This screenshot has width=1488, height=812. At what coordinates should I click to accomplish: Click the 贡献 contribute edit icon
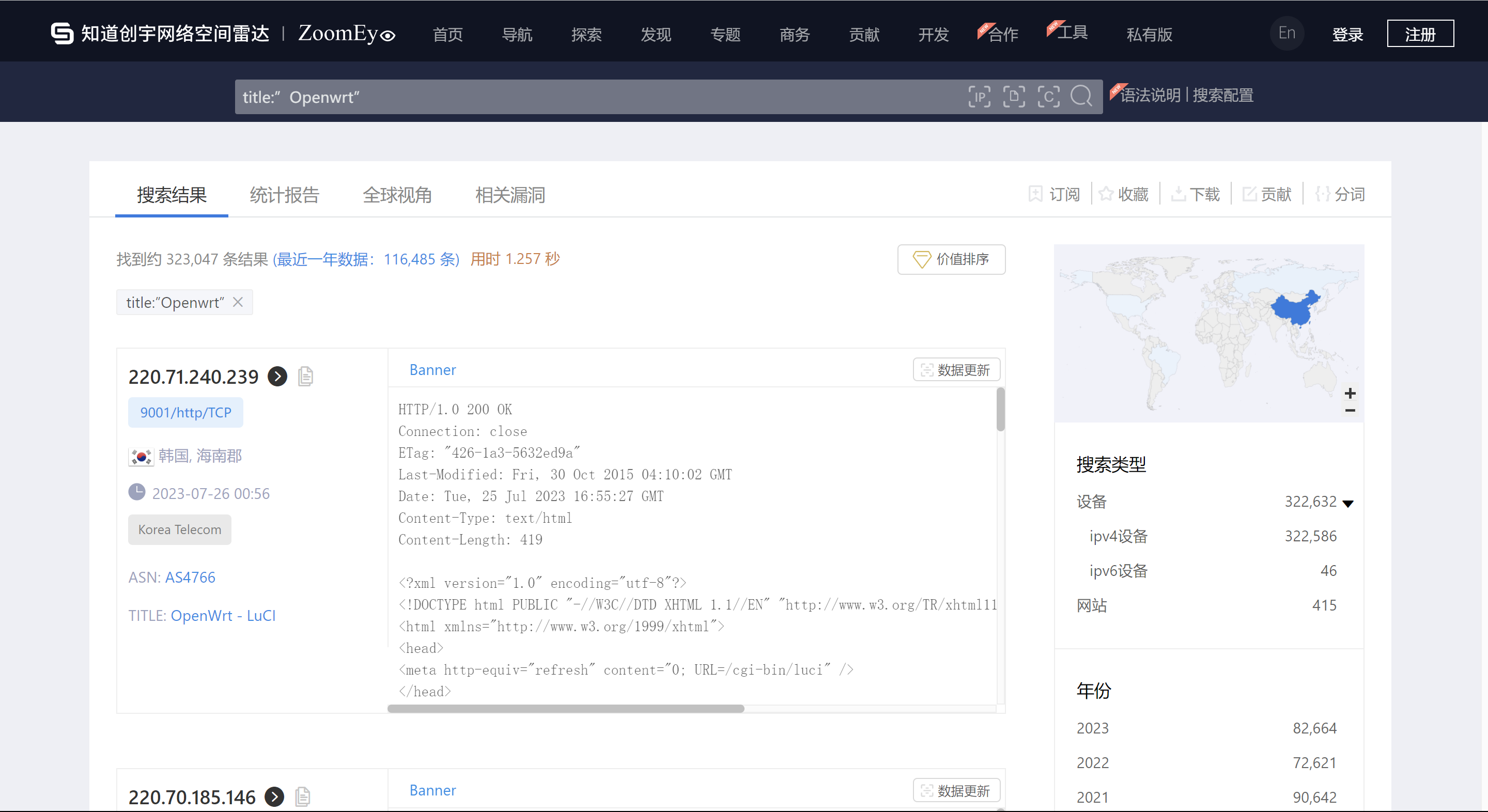[x=1249, y=194]
